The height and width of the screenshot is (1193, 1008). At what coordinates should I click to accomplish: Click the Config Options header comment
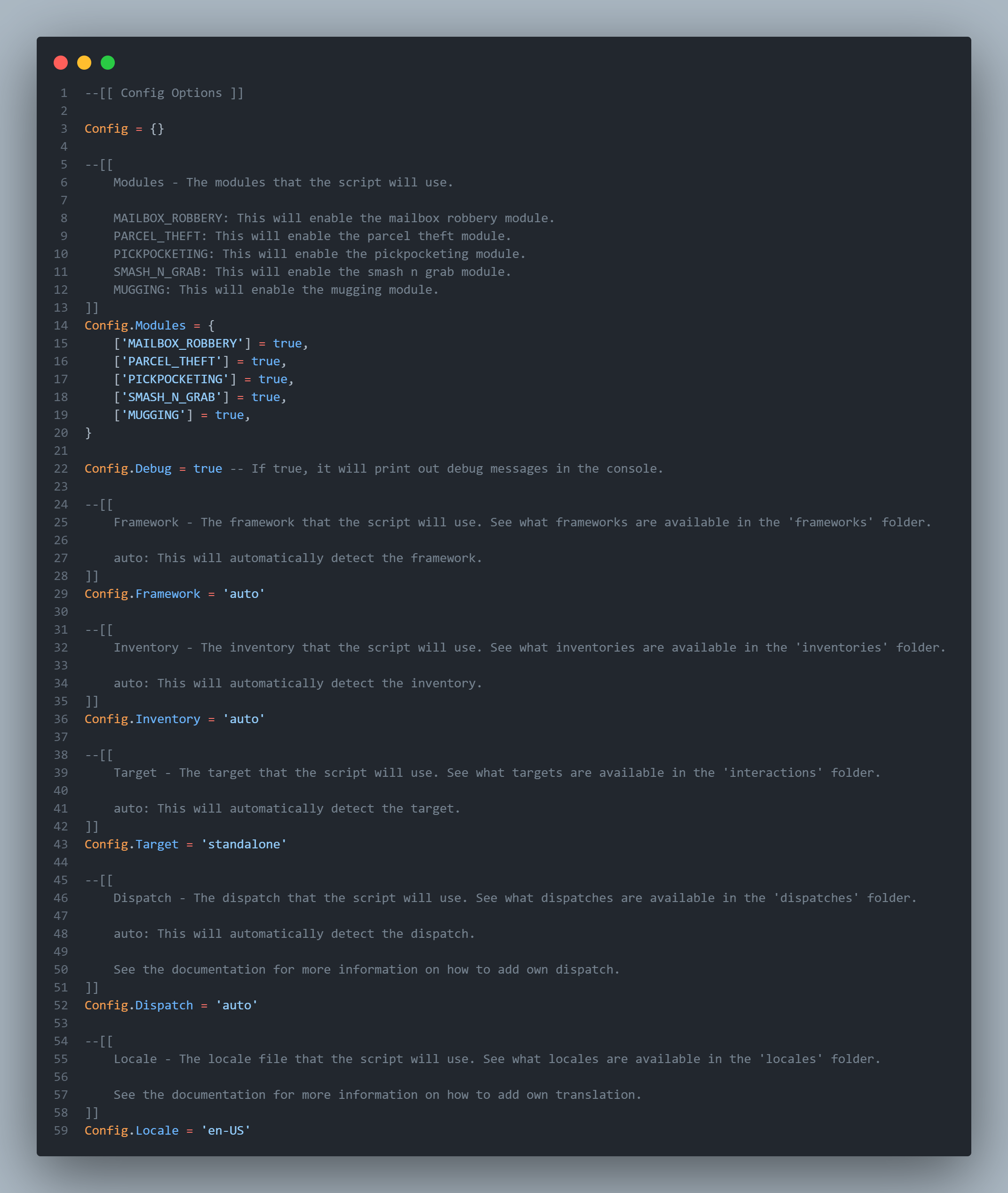(164, 93)
